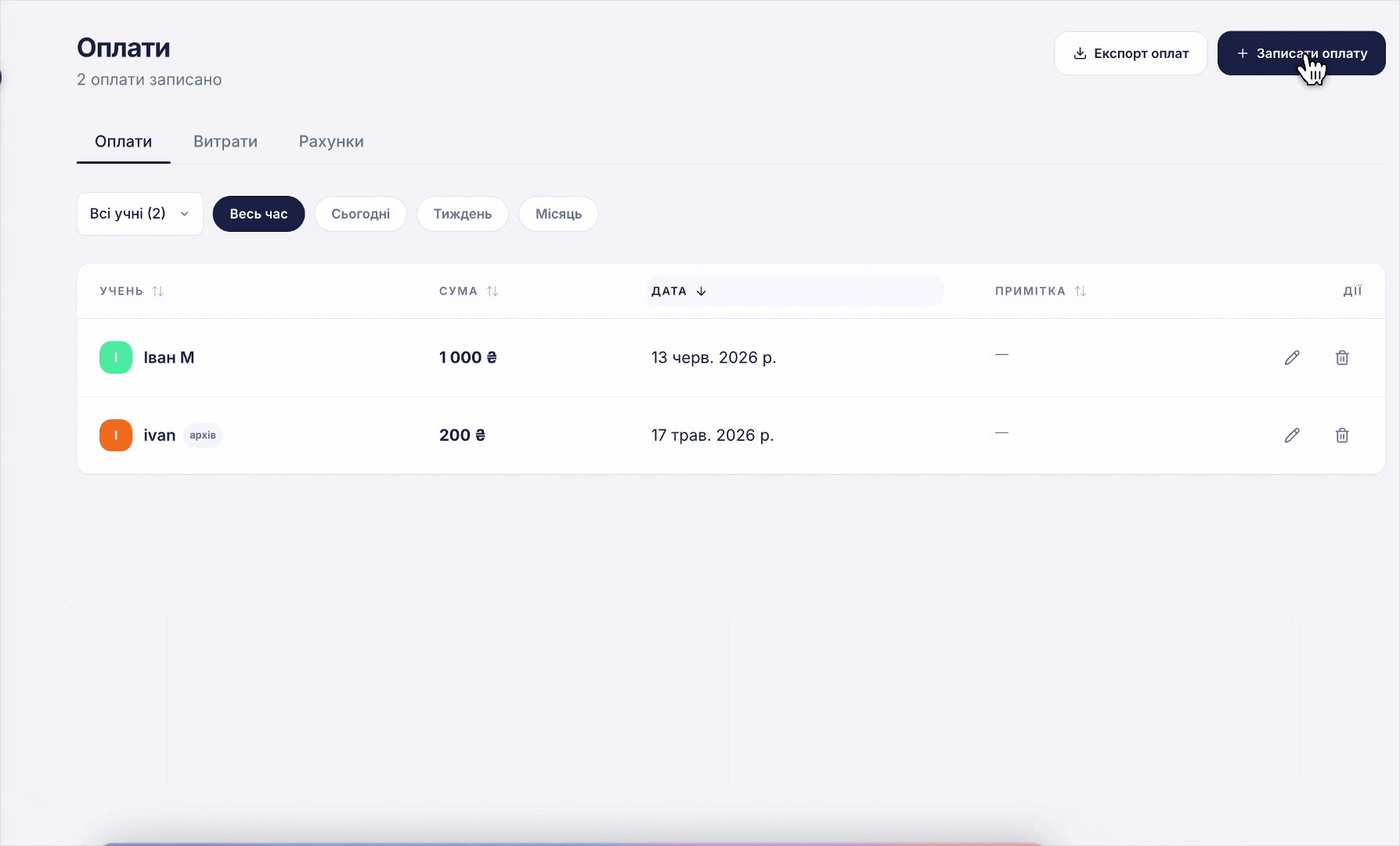Click the Записати оплату button
Viewport: 1400px width, 846px height.
(x=1301, y=53)
